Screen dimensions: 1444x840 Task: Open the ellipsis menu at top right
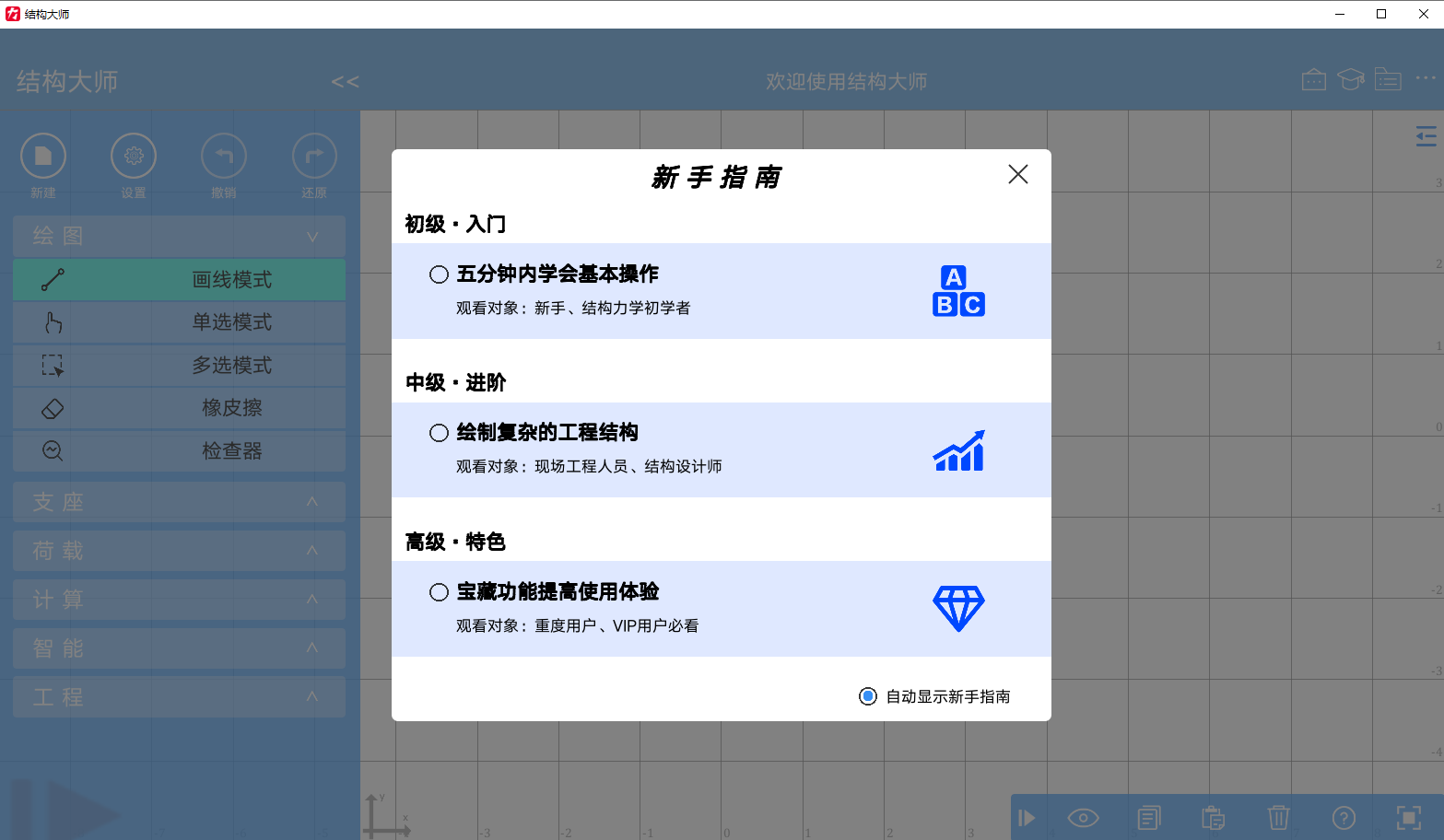point(1426,79)
